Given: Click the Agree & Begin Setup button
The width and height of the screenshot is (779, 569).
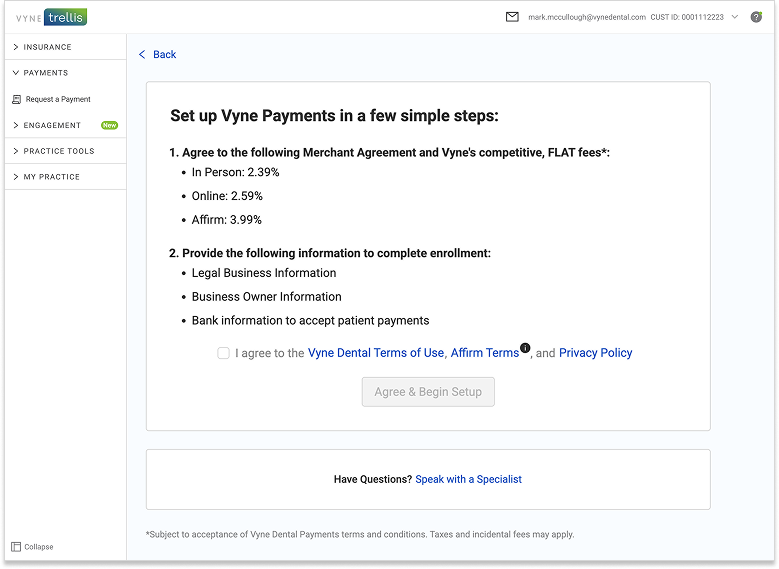Looking at the screenshot, I should click(x=428, y=392).
